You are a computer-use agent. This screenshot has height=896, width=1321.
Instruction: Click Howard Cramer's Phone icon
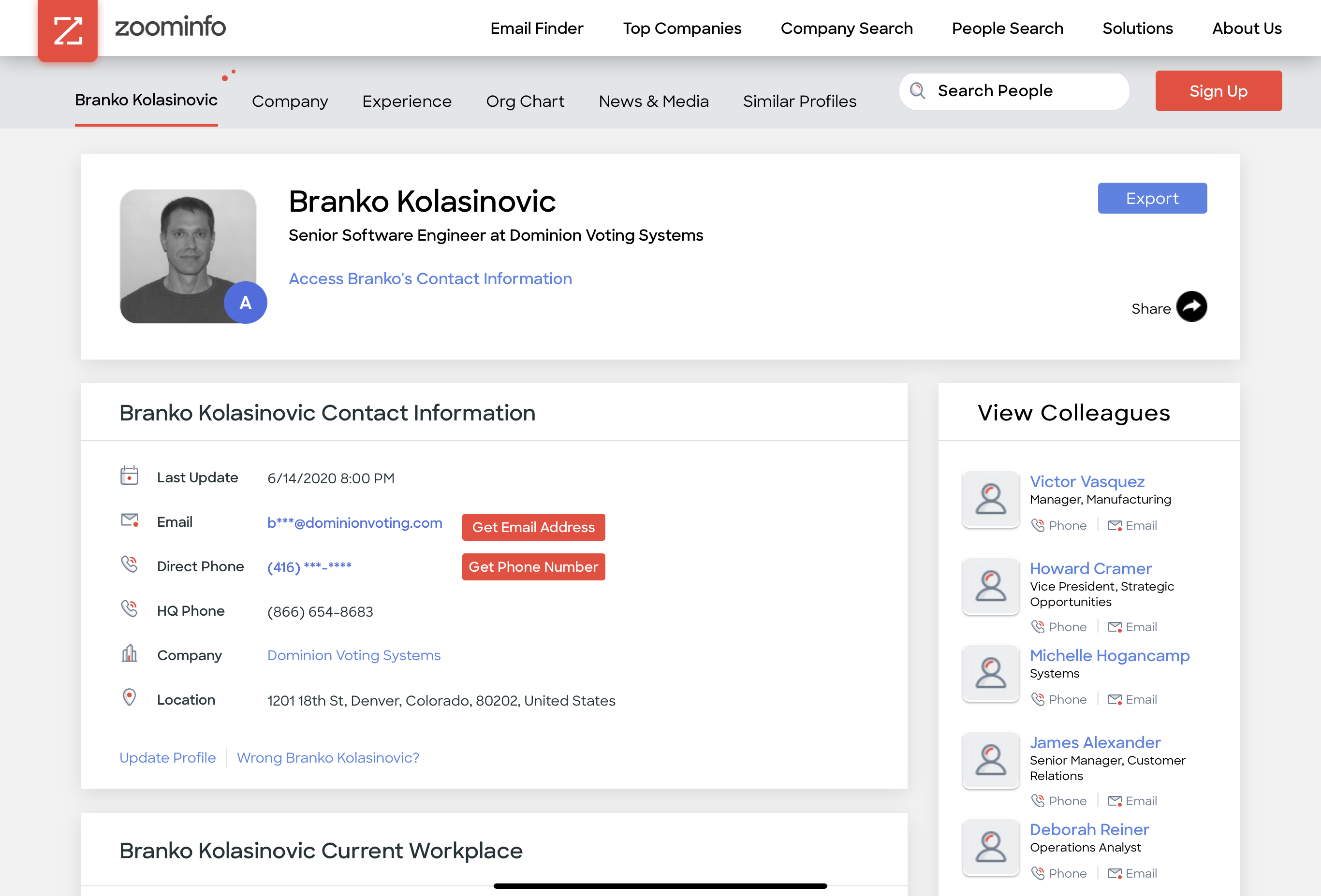point(1038,627)
